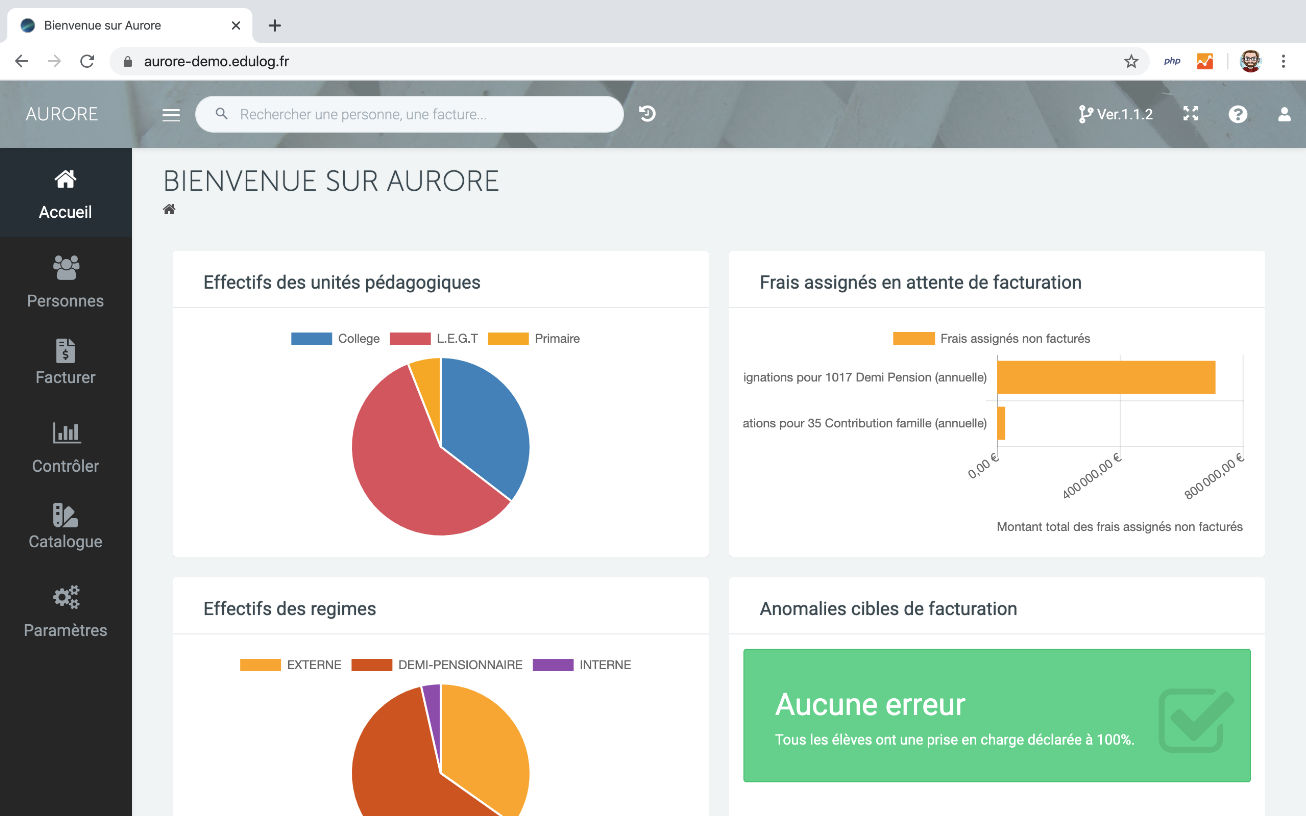
Task: Click the Anomalies cibles de facturation heading
Action: pyautogui.click(x=888, y=609)
